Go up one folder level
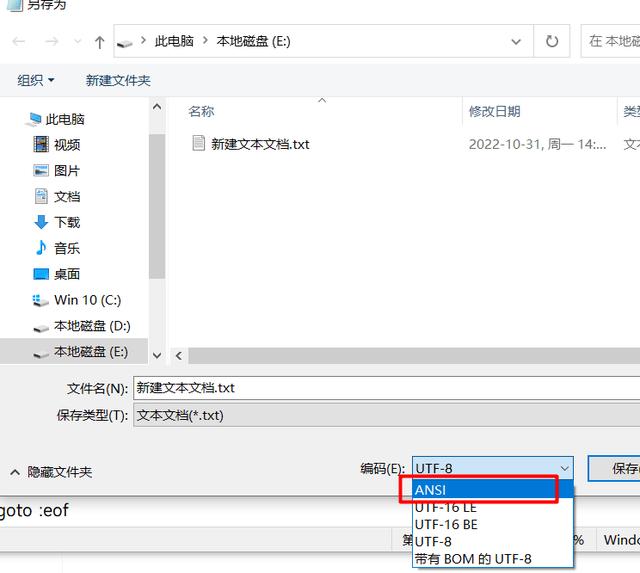This screenshot has width=640, height=573. (100, 42)
